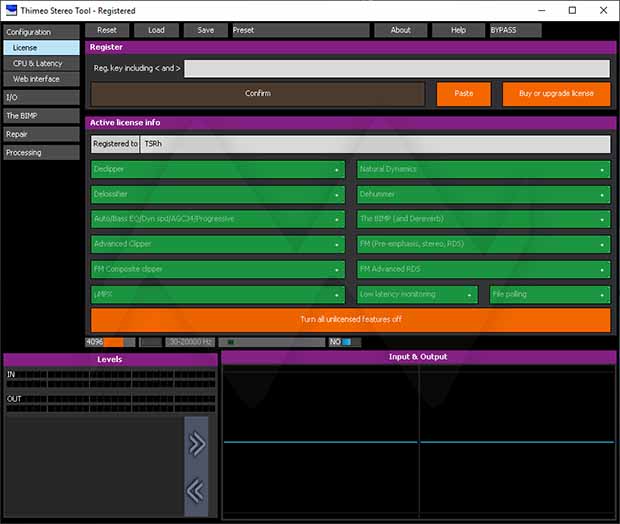This screenshot has width=620, height=524.
Task: Open the About dialog
Action: click(x=401, y=30)
